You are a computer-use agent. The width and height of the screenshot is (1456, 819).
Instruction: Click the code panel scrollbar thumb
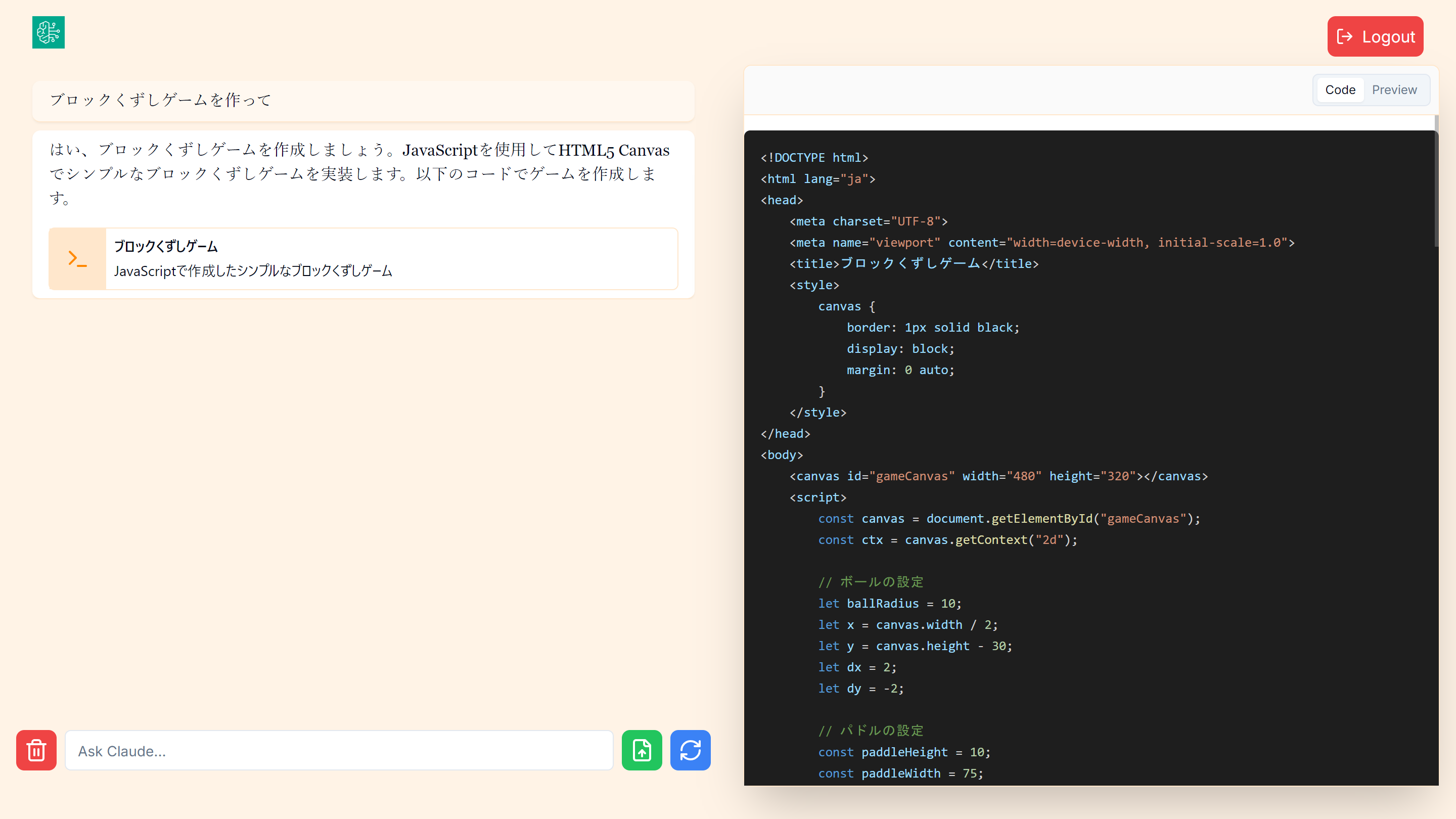pos(1436,181)
